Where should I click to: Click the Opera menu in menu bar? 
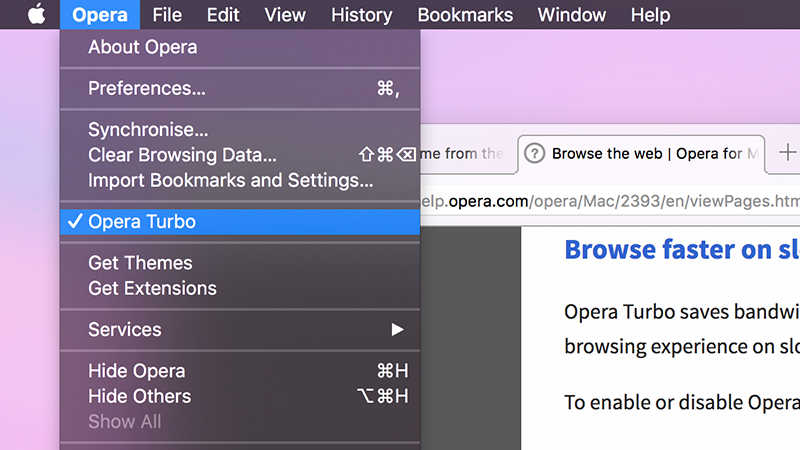pyautogui.click(x=99, y=15)
